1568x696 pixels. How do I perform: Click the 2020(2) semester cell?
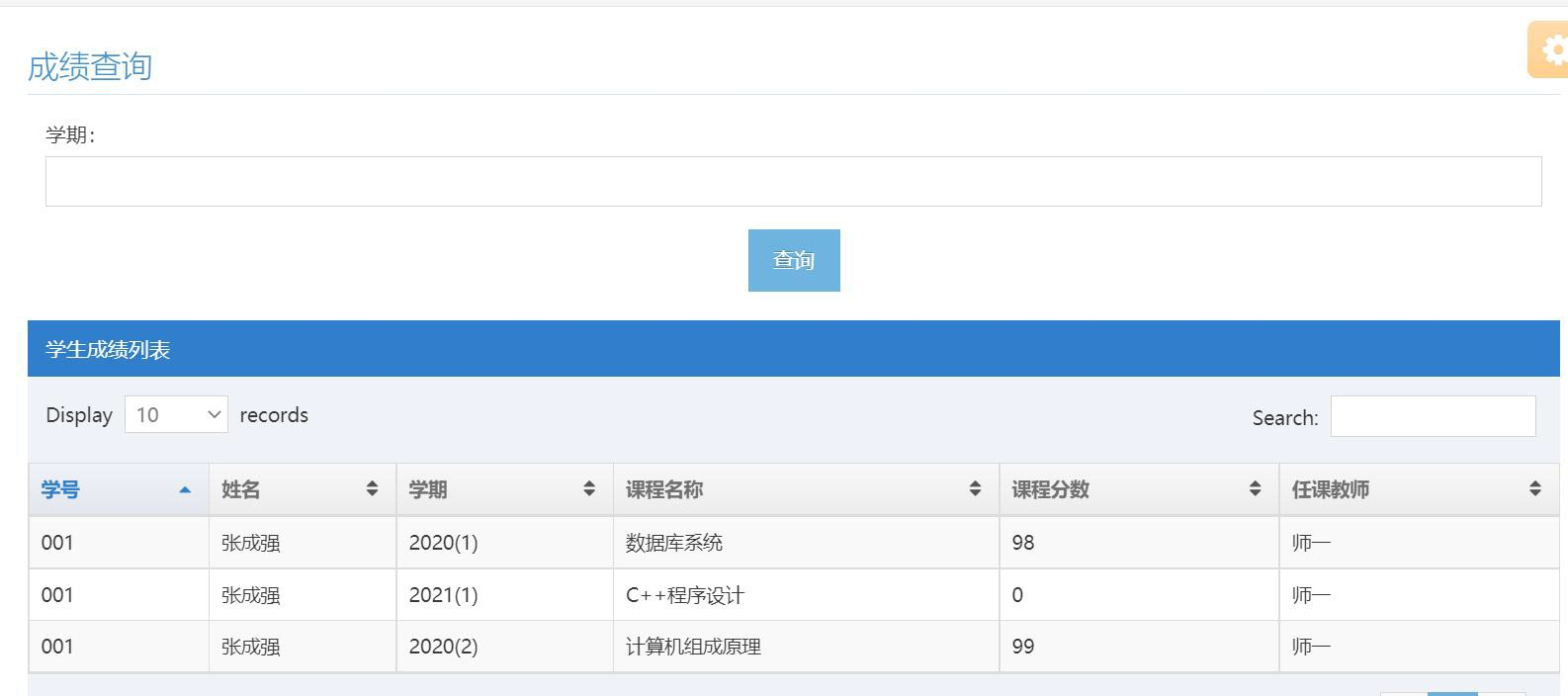pos(504,647)
